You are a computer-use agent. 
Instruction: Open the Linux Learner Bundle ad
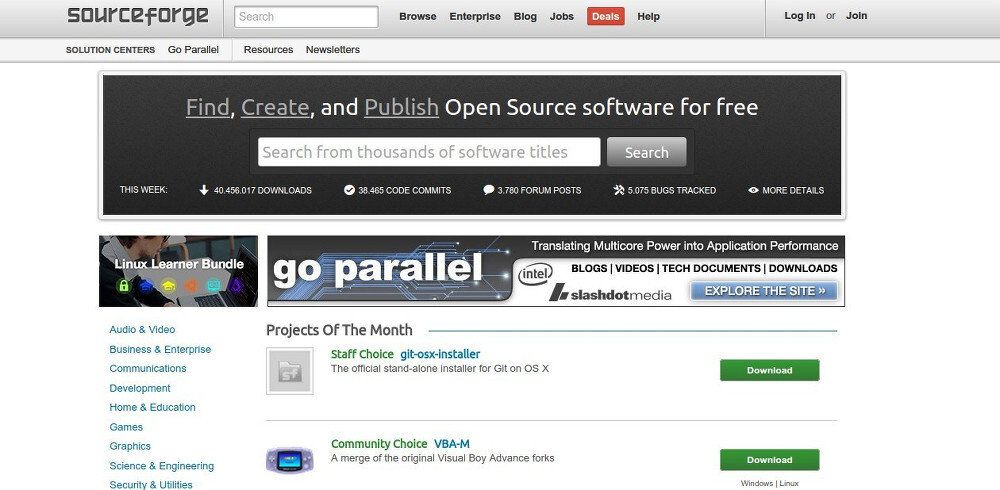[x=179, y=271]
